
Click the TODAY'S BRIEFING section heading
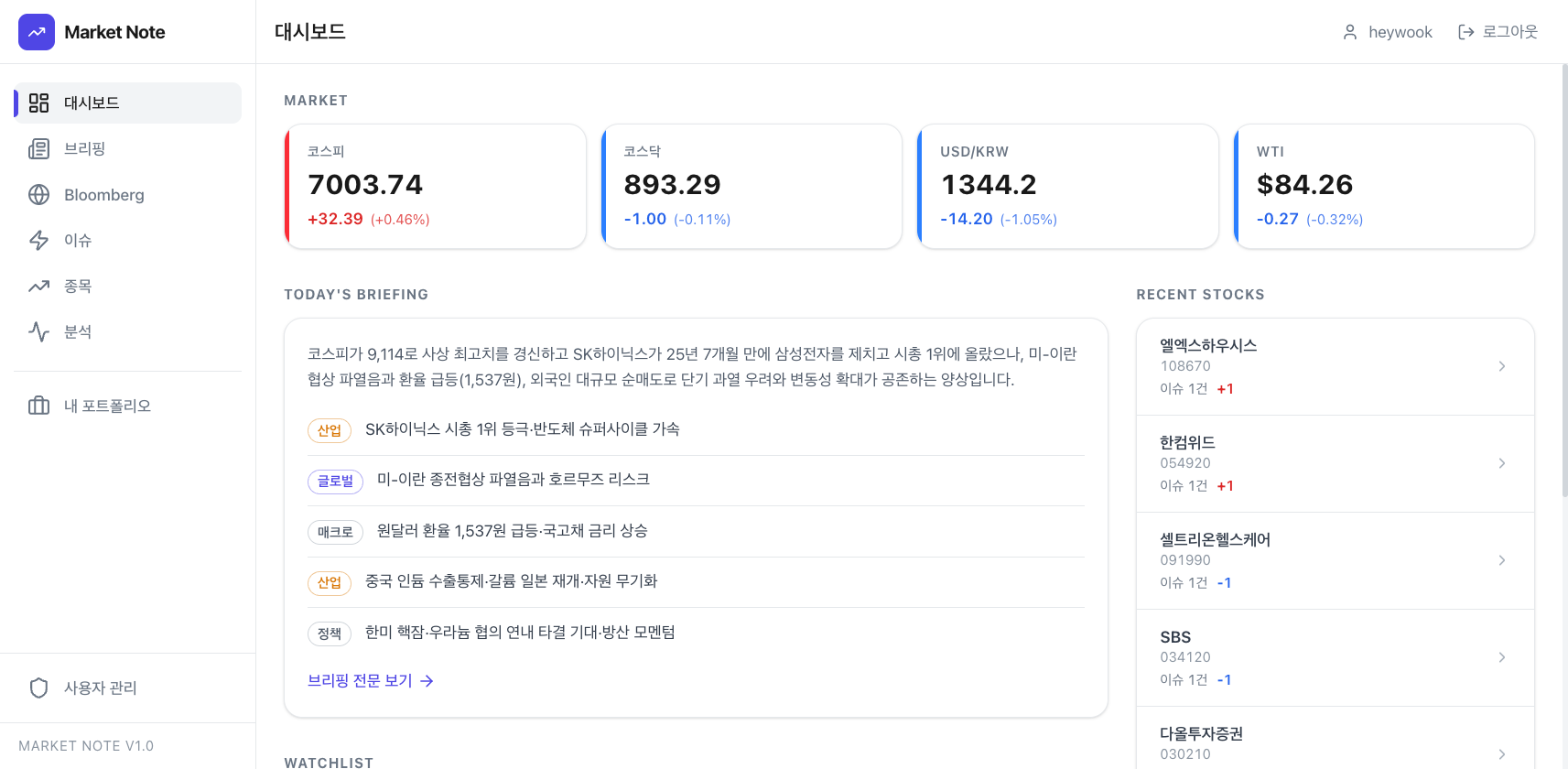(356, 295)
